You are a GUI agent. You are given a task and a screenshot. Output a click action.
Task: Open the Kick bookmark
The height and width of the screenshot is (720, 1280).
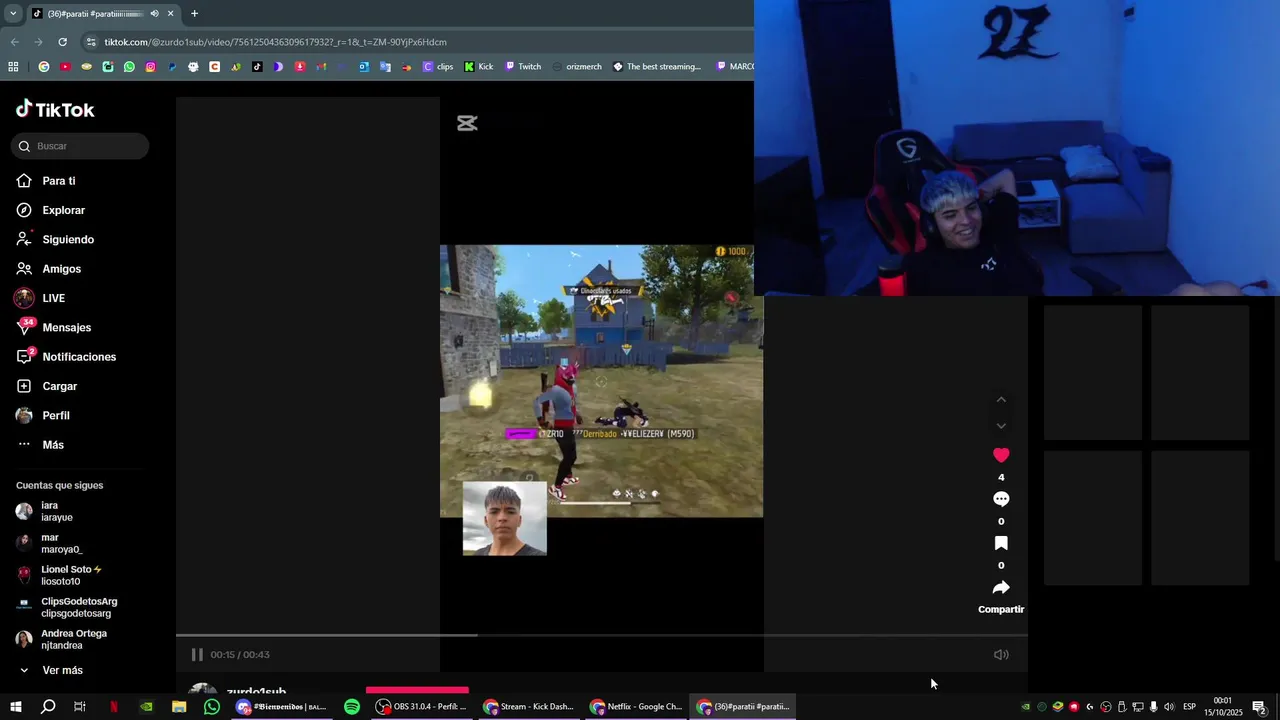(479, 67)
